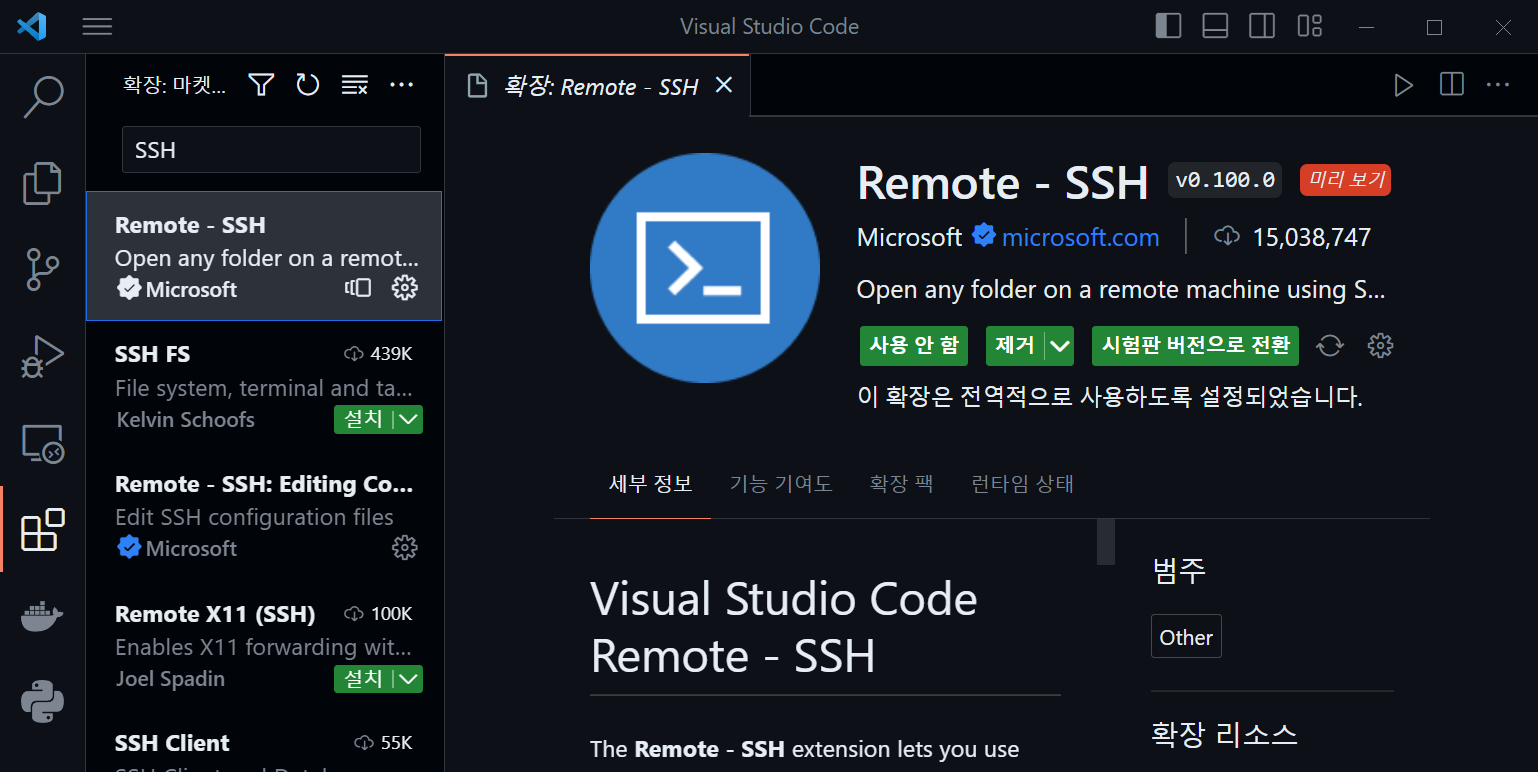The height and width of the screenshot is (772, 1538).
Task: Select Remote - SSH in extension list
Action: coord(264,256)
